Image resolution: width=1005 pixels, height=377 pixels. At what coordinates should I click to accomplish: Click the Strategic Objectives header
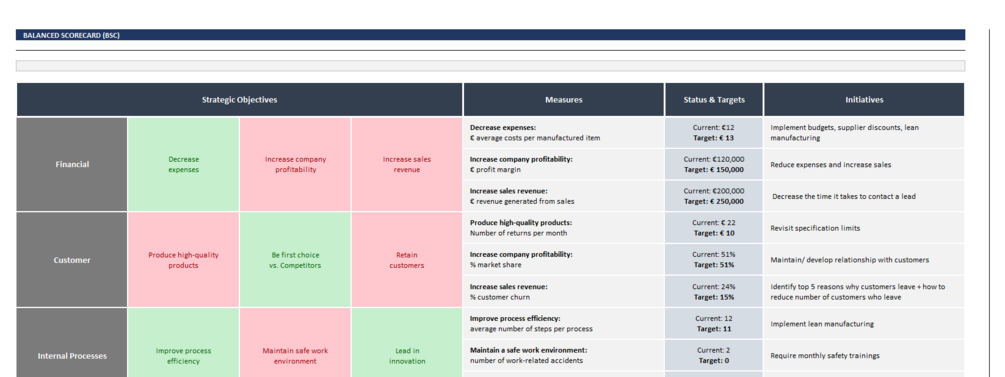pos(239,100)
